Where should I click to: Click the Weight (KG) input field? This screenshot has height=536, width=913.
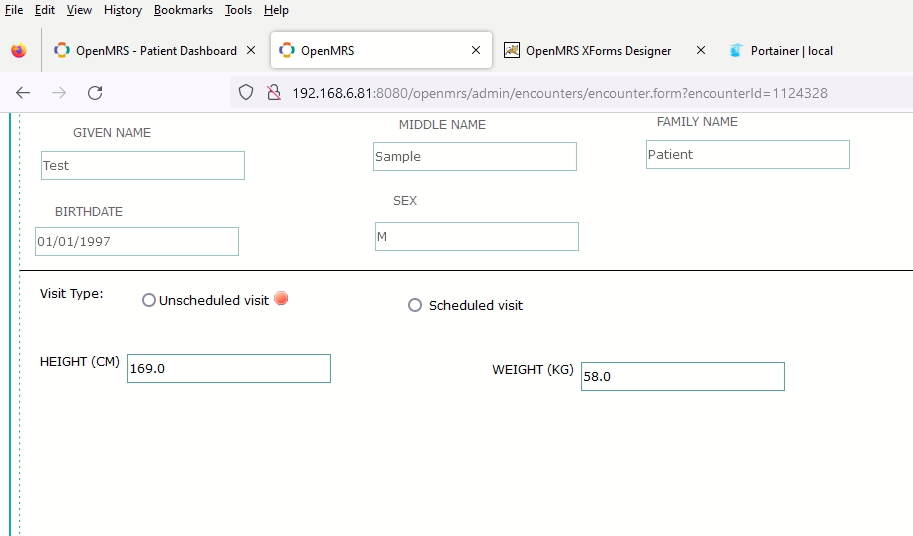pos(683,377)
